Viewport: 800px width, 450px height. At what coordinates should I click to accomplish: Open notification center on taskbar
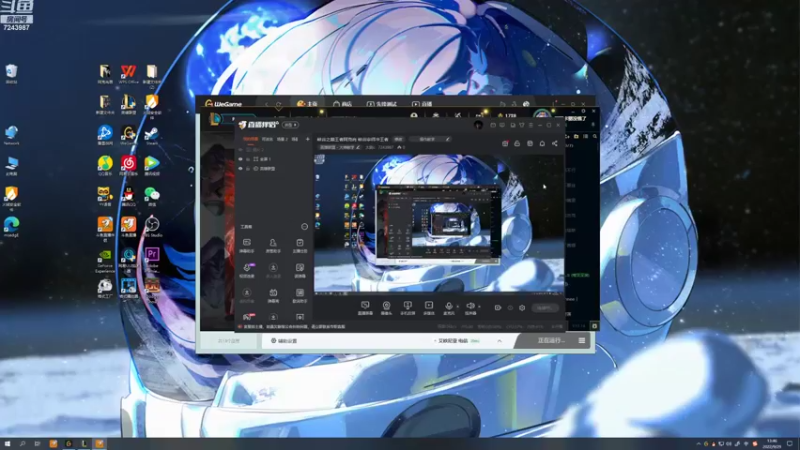pyautogui.click(x=790, y=444)
